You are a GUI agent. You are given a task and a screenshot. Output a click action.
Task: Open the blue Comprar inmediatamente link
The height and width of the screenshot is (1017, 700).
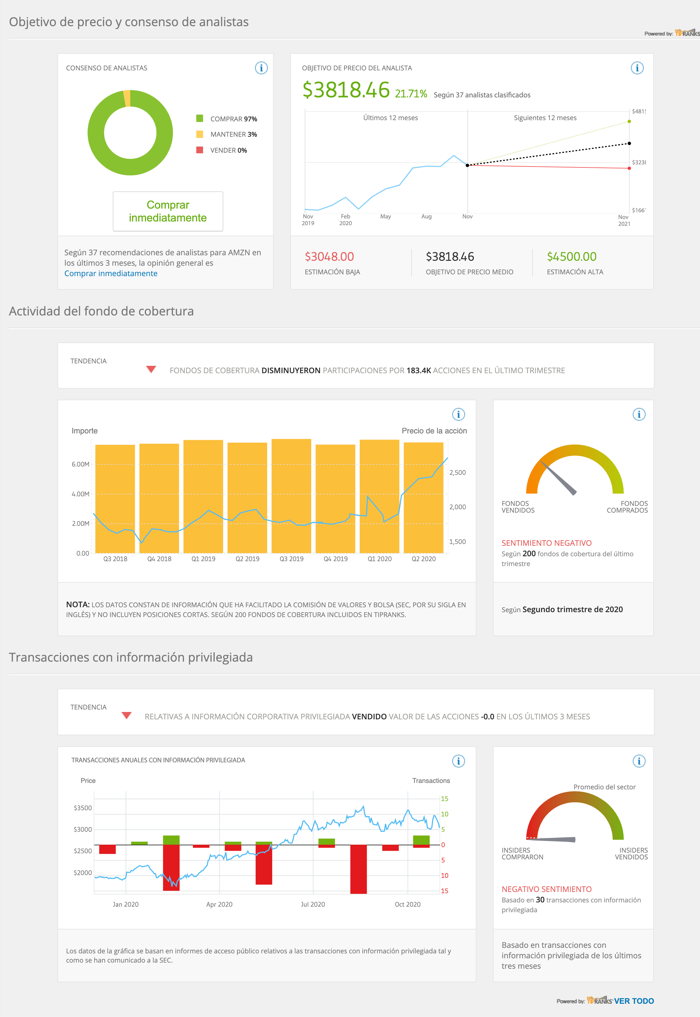point(110,274)
